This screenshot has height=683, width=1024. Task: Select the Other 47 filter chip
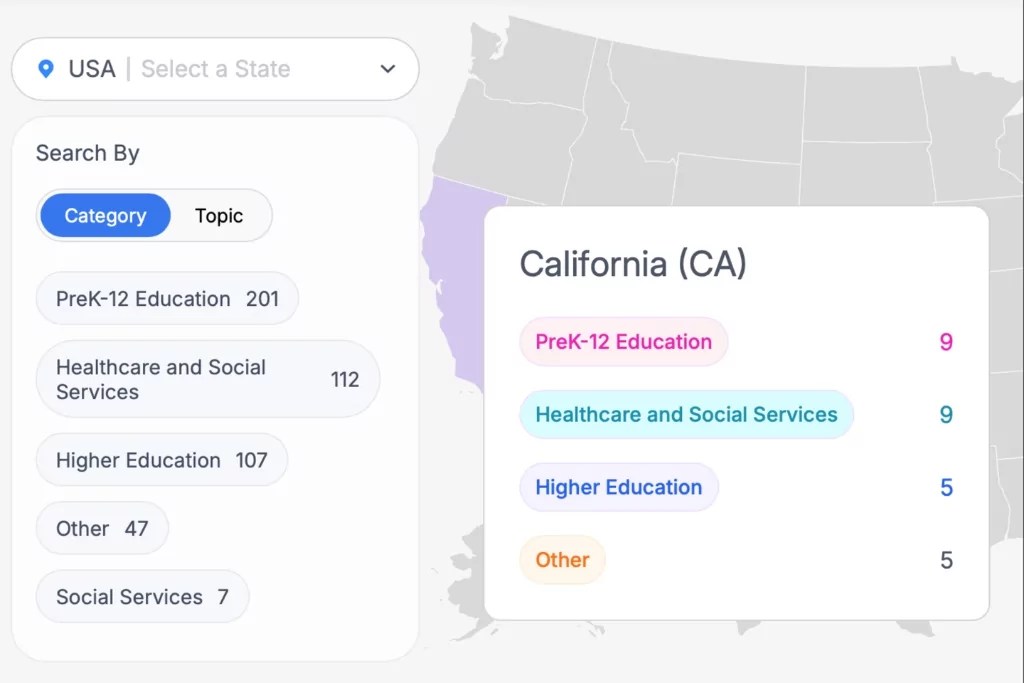102,528
